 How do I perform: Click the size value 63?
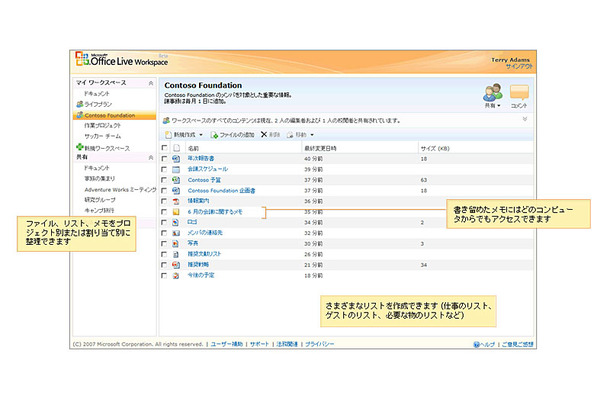click(x=424, y=180)
